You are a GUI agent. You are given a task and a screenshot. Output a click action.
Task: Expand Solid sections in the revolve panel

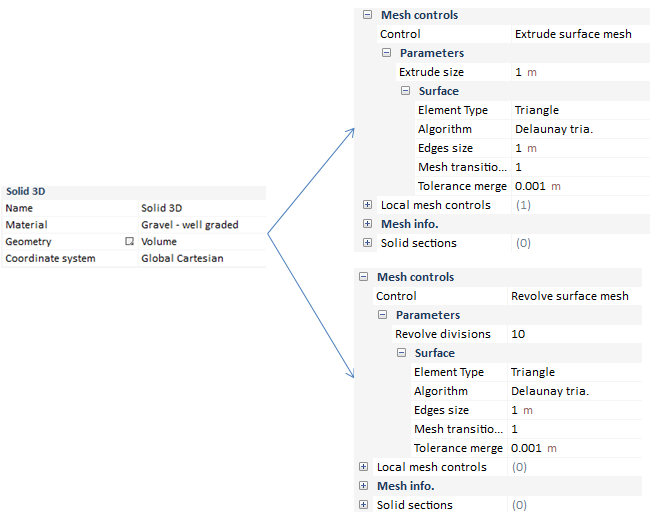click(x=363, y=505)
